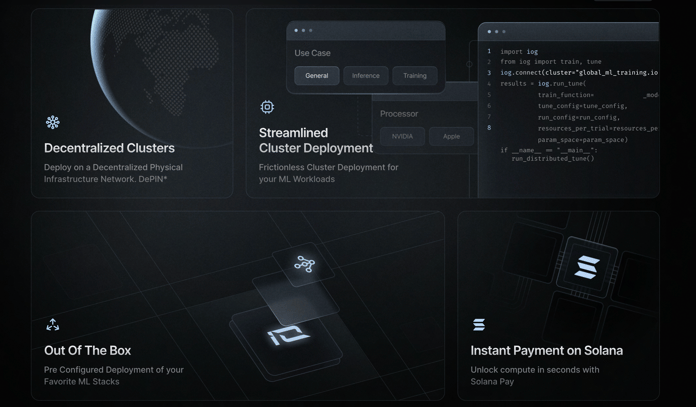Click the snowflake icon above Decentralized Clusters

coord(52,122)
